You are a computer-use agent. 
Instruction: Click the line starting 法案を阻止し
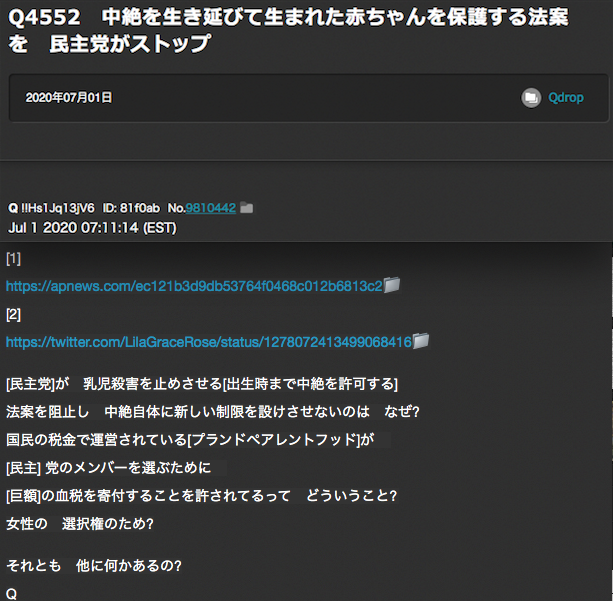[x=213, y=412]
